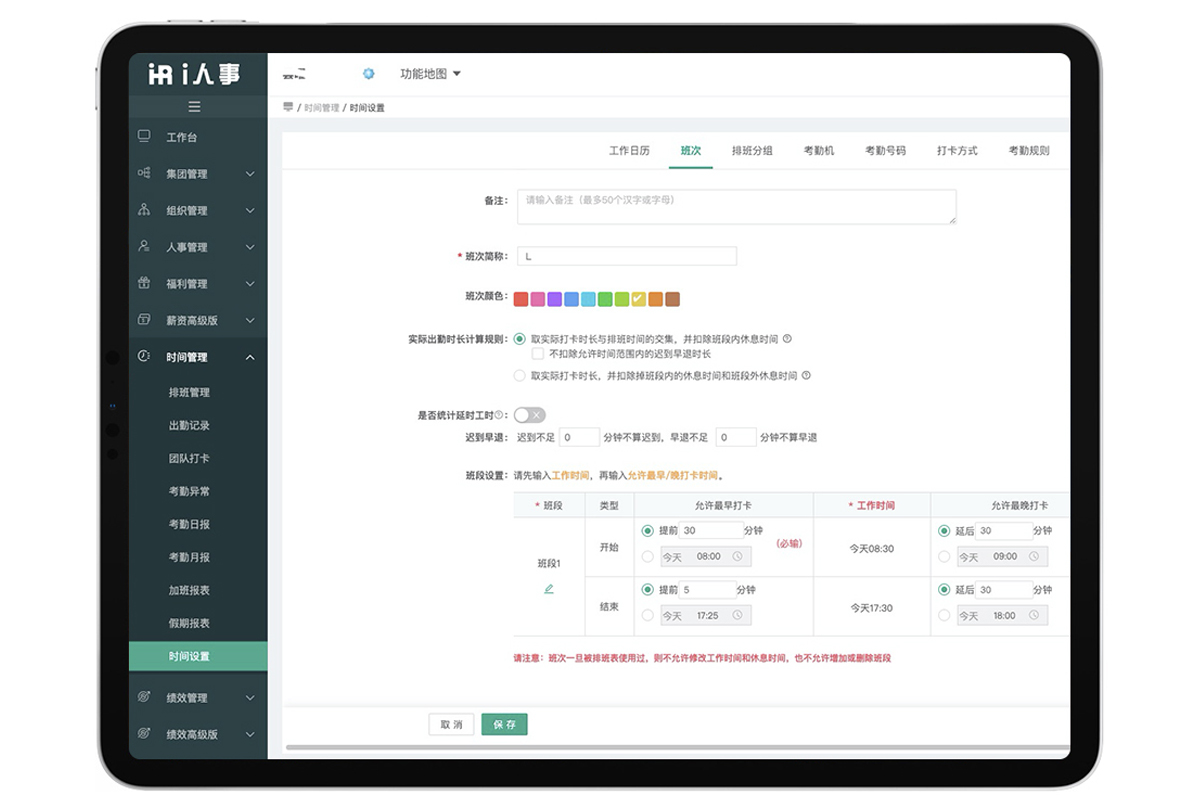Click the 迟到不足 minutes input

(578, 437)
